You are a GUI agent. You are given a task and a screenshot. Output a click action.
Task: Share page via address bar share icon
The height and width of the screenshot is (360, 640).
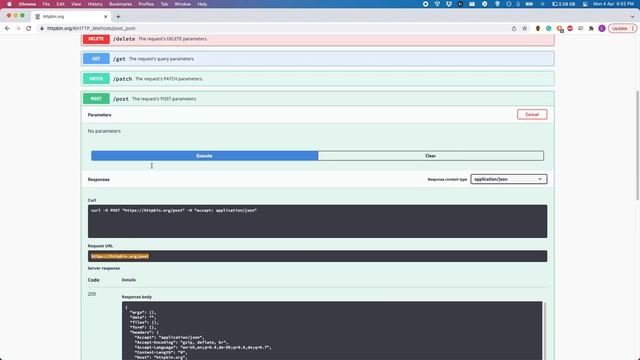[514, 28]
